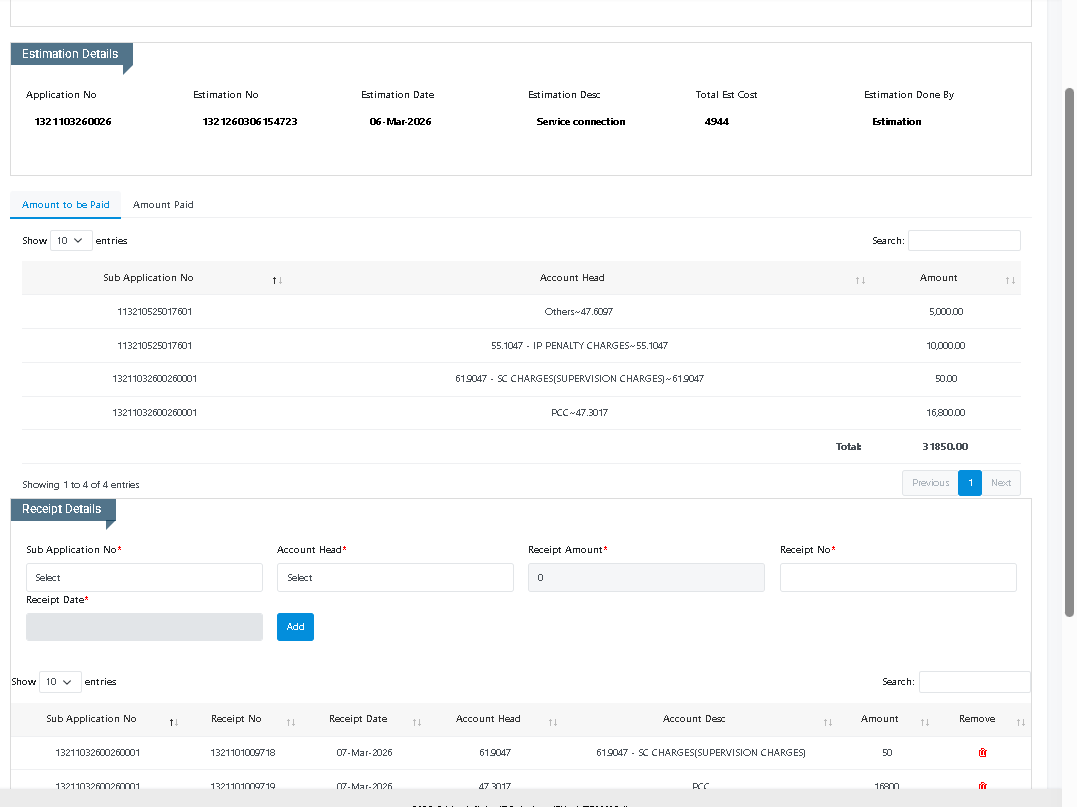
Task: Focus the Search box above amounts table
Action: 964,241
